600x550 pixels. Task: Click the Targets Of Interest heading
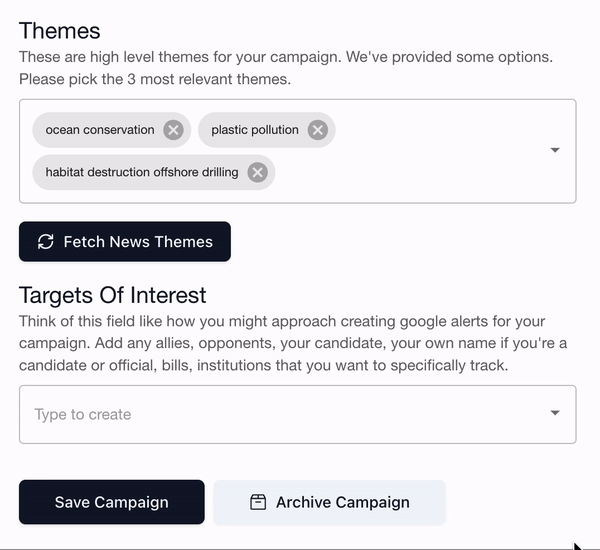[112, 295]
